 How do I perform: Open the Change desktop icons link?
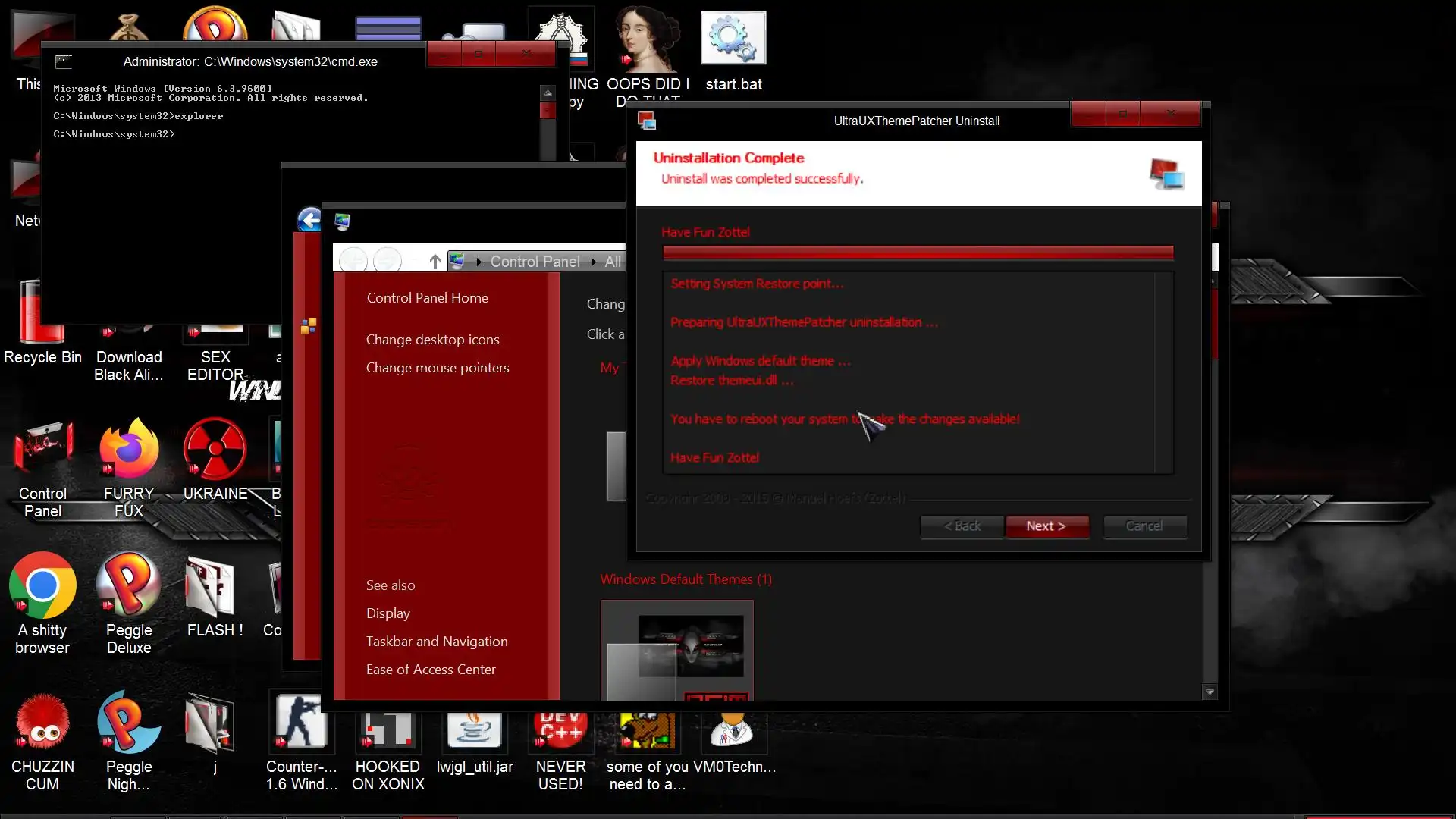click(432, 340)
